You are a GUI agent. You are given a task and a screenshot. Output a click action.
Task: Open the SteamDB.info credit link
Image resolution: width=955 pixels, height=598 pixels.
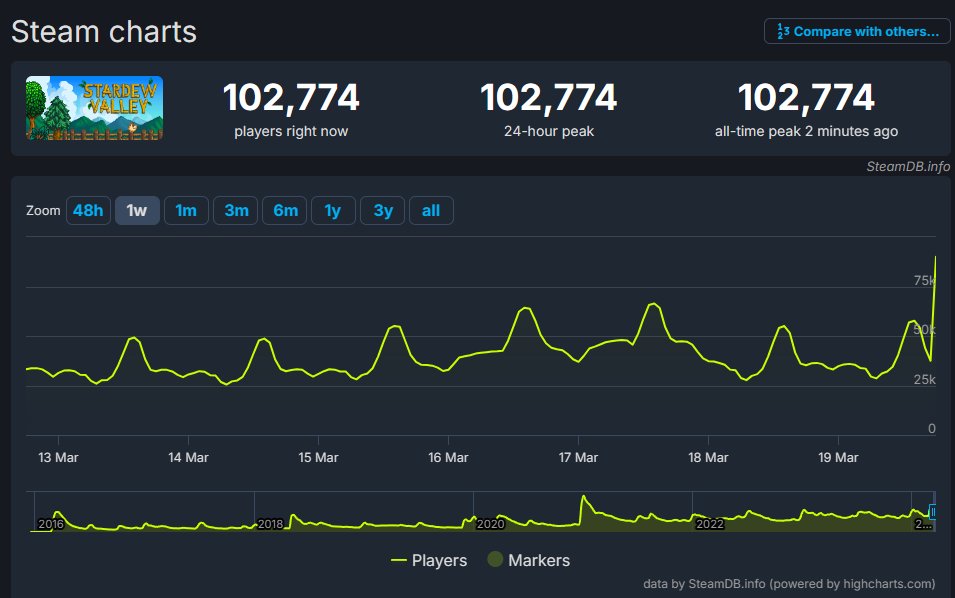(908, 166)
